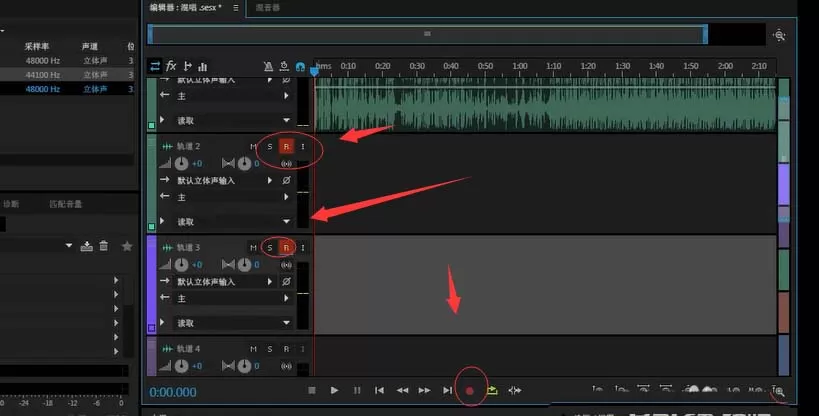Select the inputs/outputs toggle icon
The width and height of the screenshot is (819, 416).
pyautogui.click(x=155, y=66)
